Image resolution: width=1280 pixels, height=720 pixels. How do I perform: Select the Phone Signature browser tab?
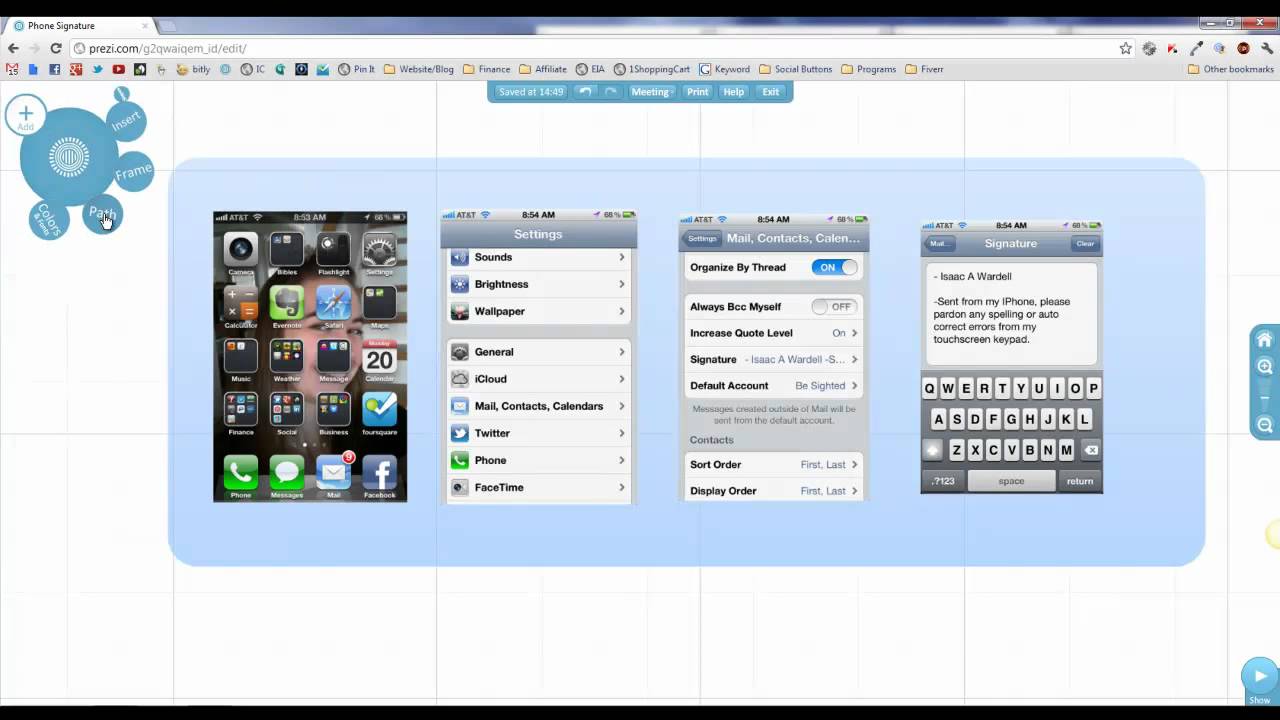(78, 25)
